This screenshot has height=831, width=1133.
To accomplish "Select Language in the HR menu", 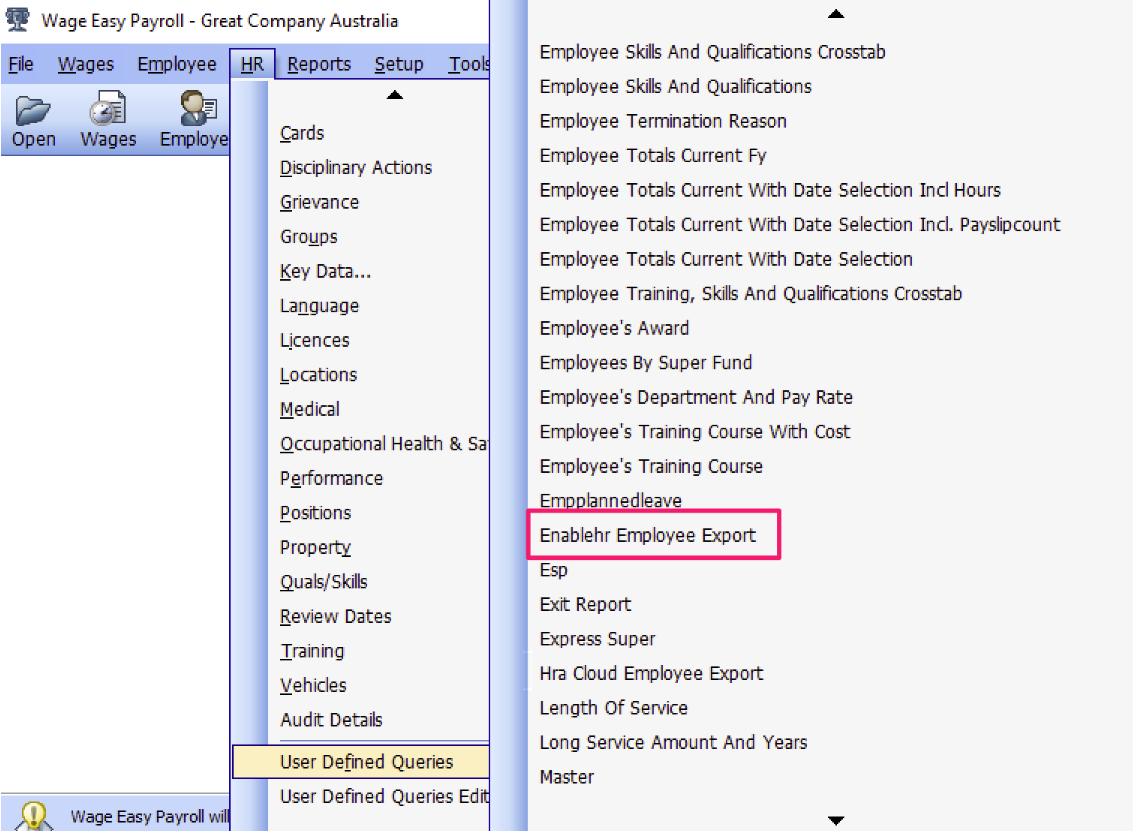I will (x=319, y=306).
